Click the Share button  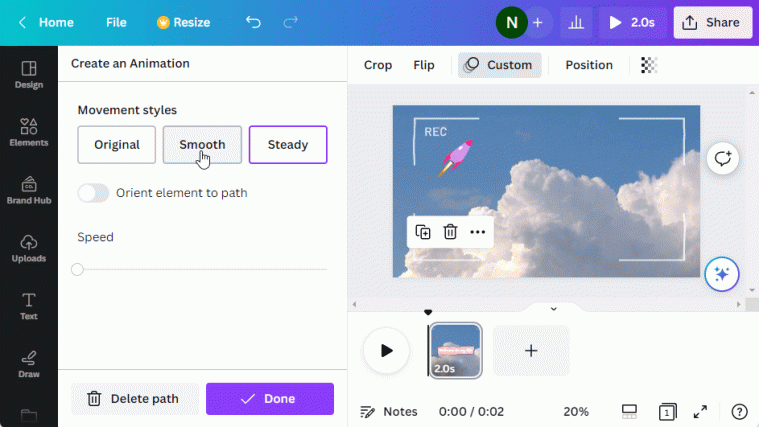click(x=713, y=22)
